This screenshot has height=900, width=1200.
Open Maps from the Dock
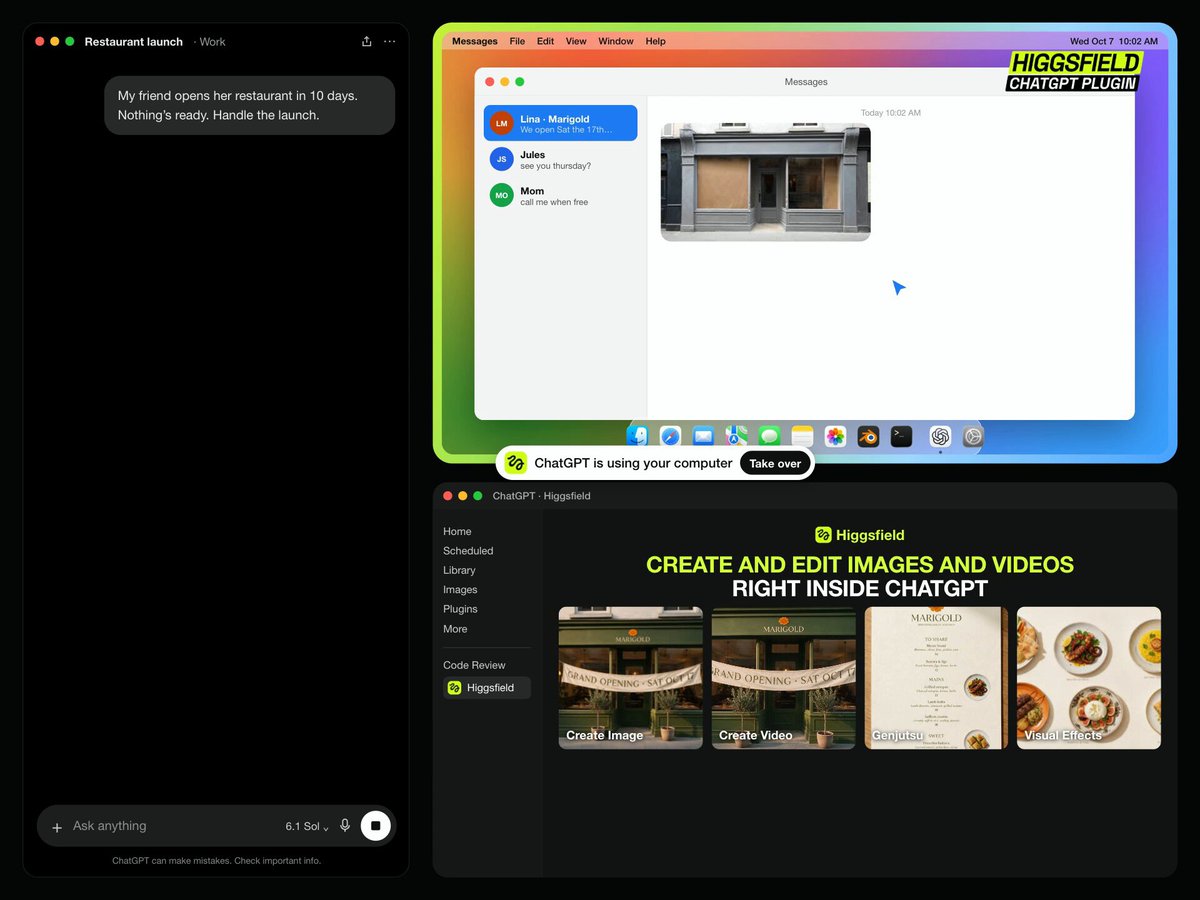click(x=736, y=436)
